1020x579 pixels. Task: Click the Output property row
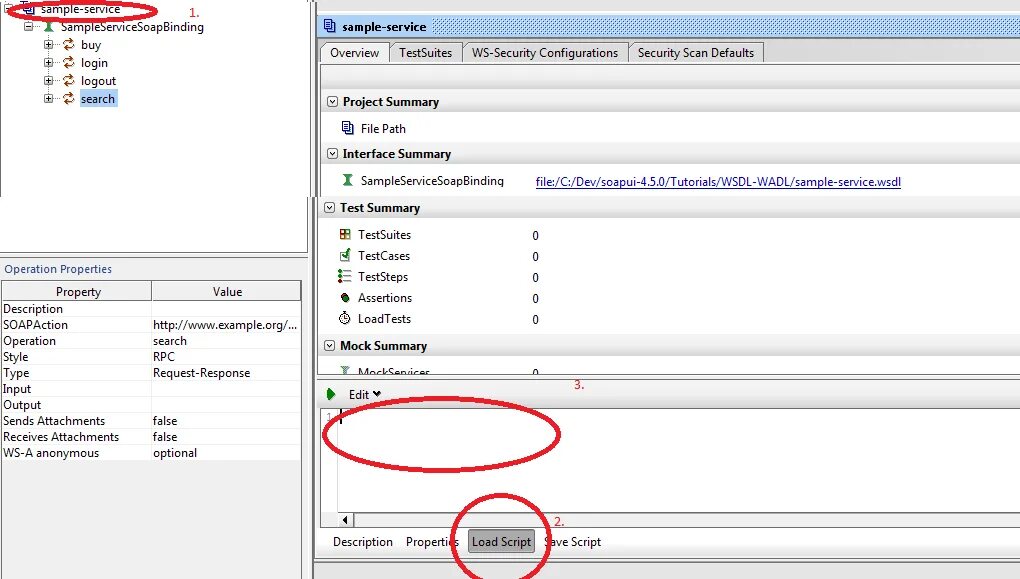[x=151, y=405]
